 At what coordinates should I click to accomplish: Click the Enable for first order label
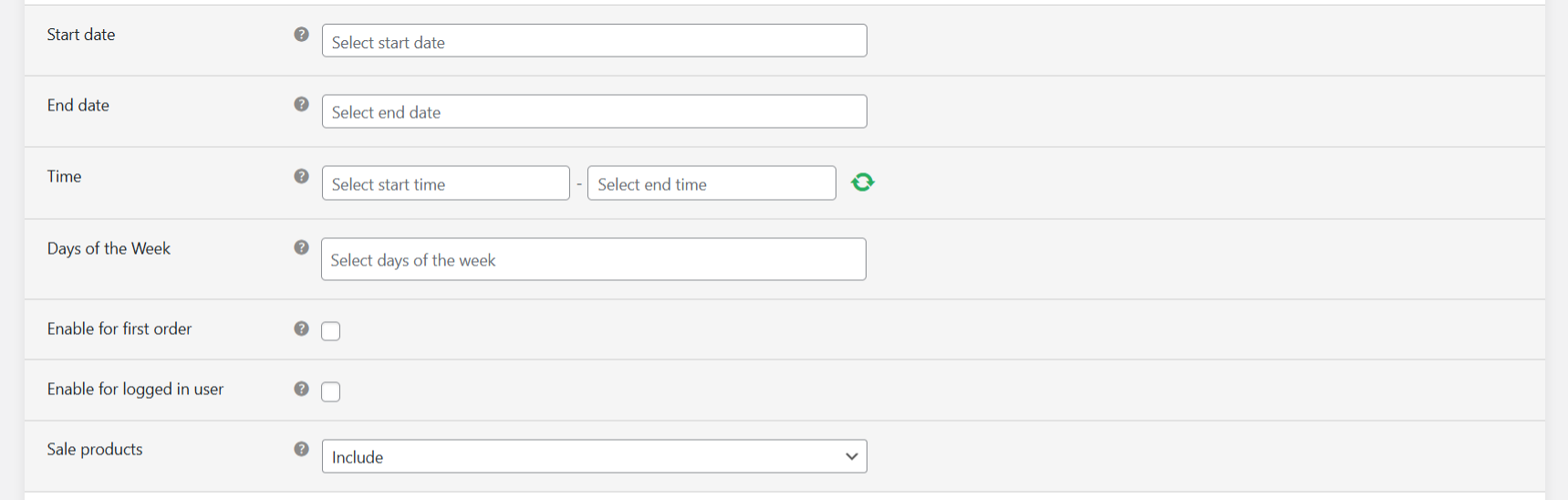(x=119, y=328)
